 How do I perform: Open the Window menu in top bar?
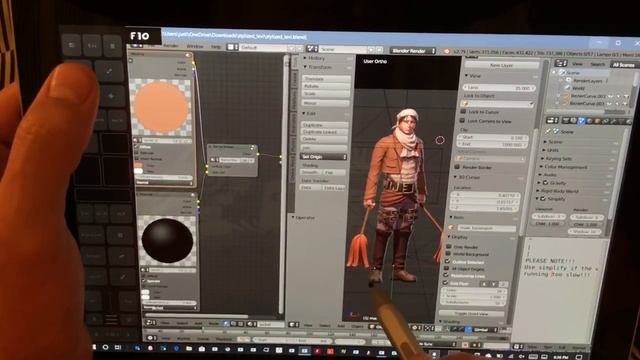(195, 47)
